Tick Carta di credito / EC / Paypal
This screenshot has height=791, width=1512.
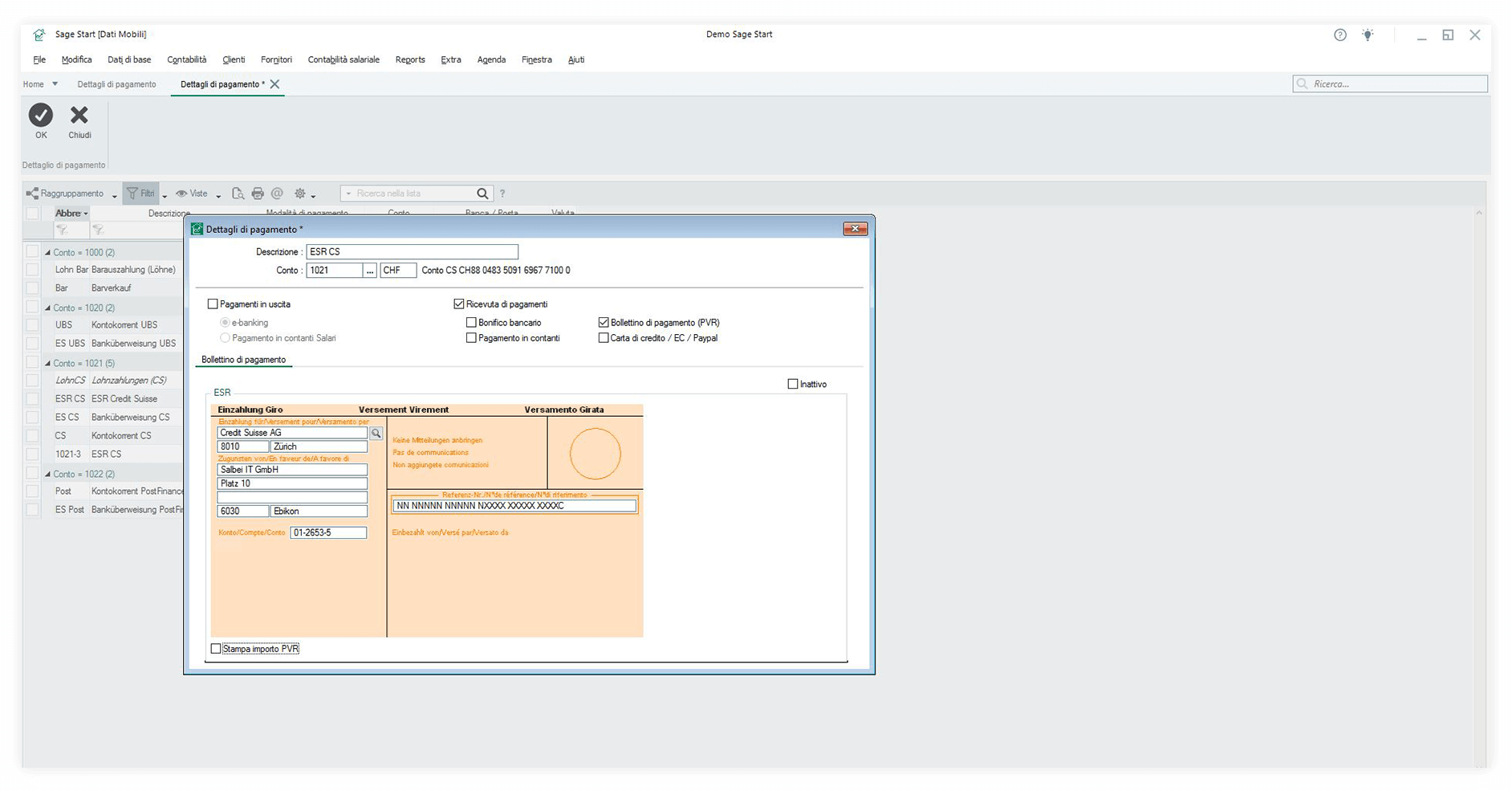(604, 338)
